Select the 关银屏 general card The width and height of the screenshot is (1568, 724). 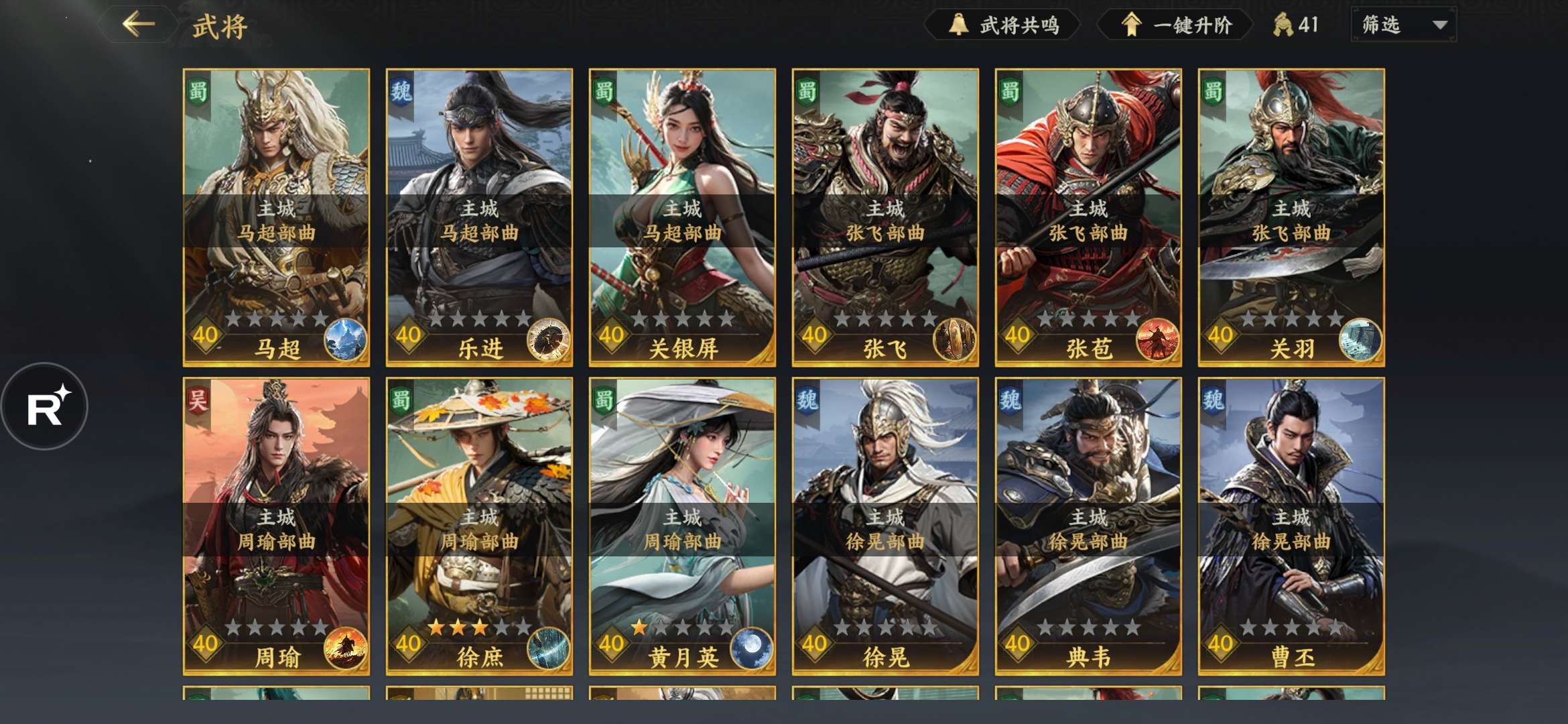[x=682, y=217]
